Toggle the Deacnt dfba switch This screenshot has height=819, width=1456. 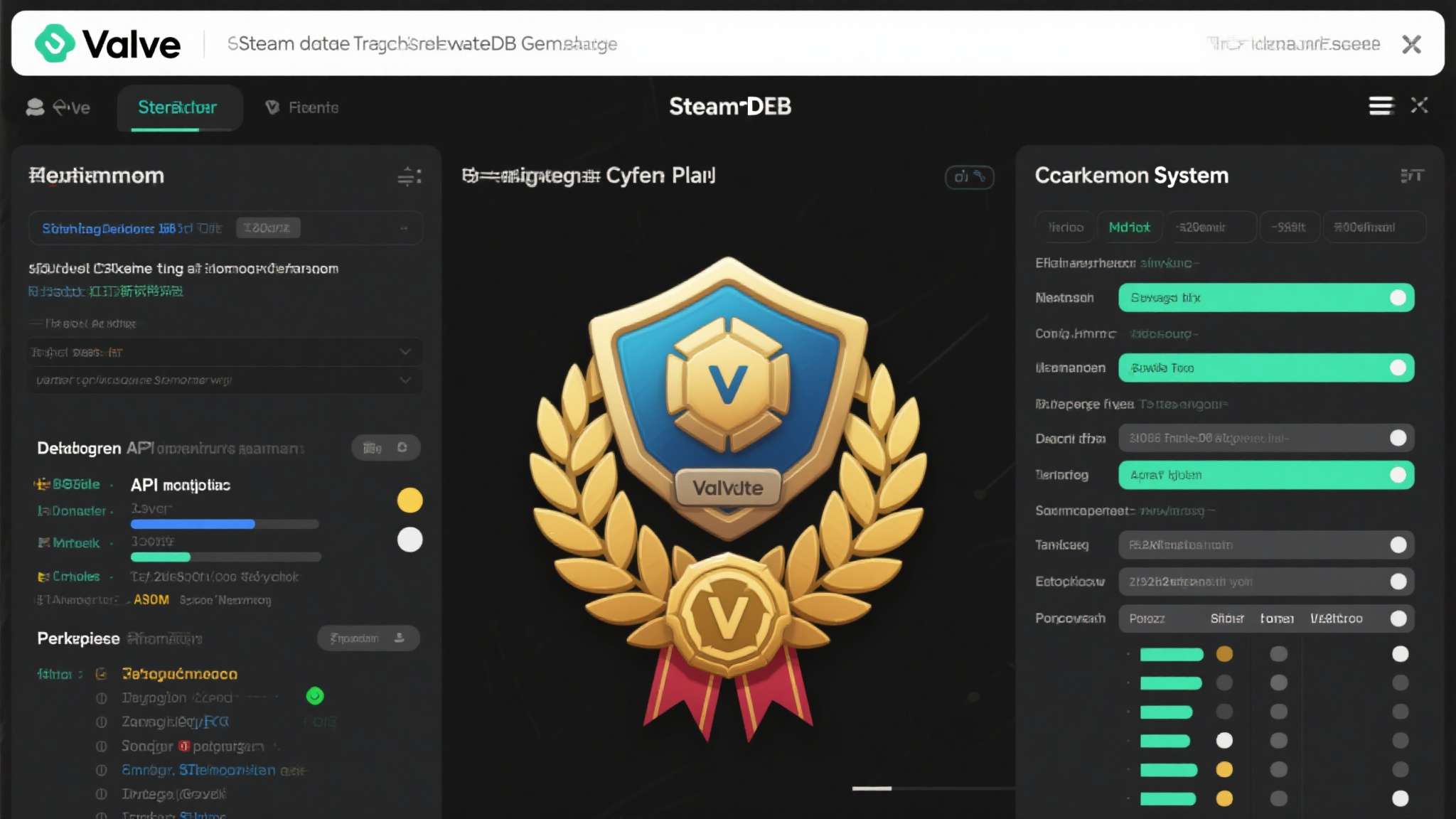point(1398,438)
